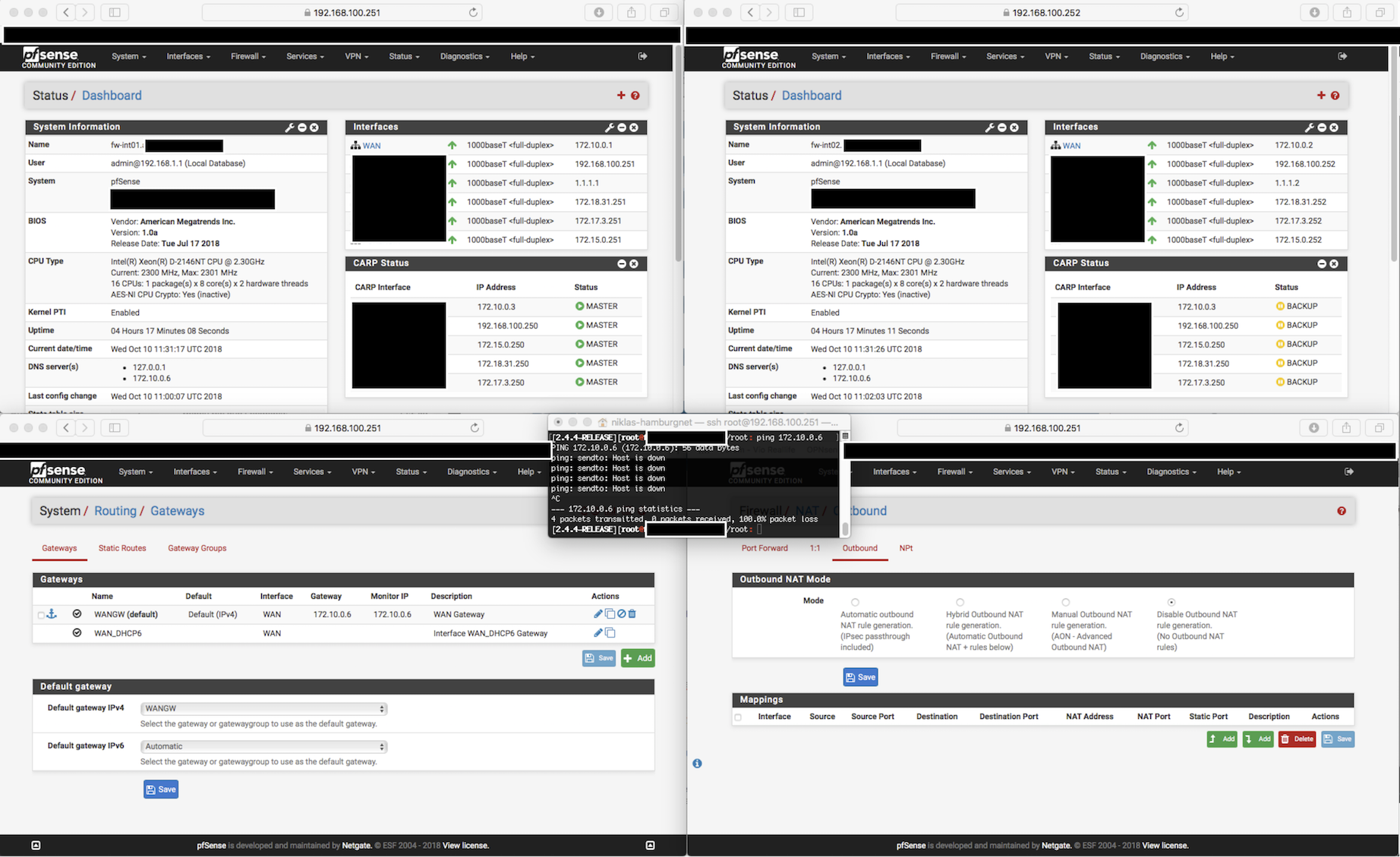The height and width of the screenshot is (857, 1400).
Task: Click the copy icon in WAN_DHCP6 row
Action: tap(610, 633)
